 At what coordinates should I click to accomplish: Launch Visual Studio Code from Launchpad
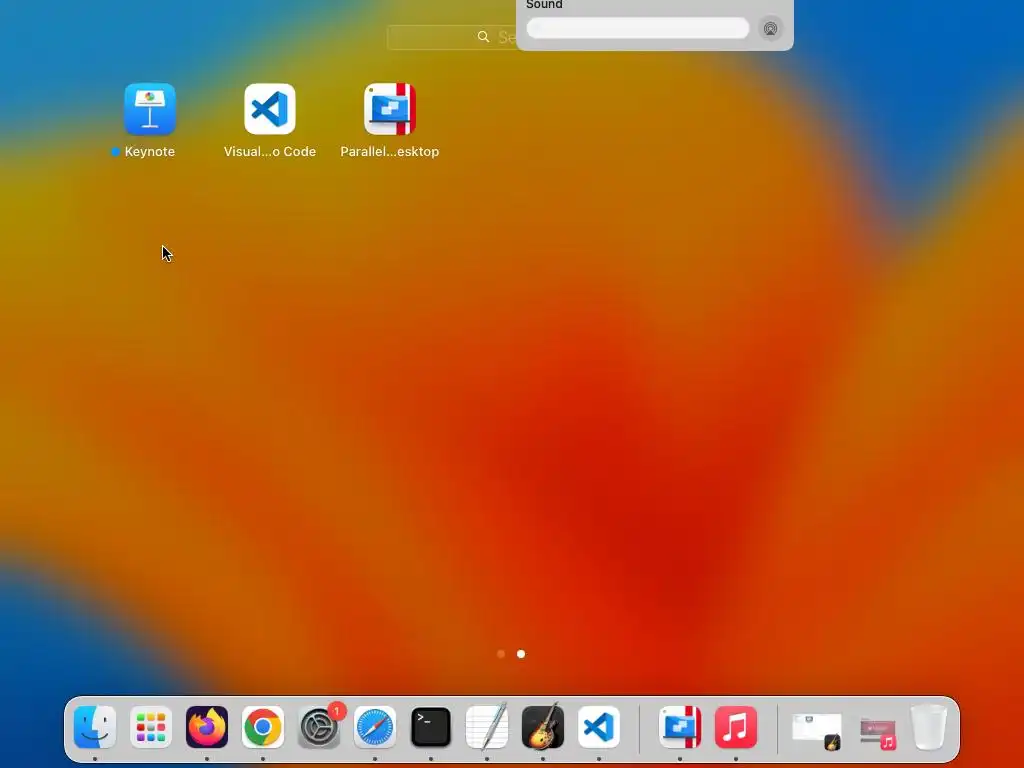click(270, 108)
